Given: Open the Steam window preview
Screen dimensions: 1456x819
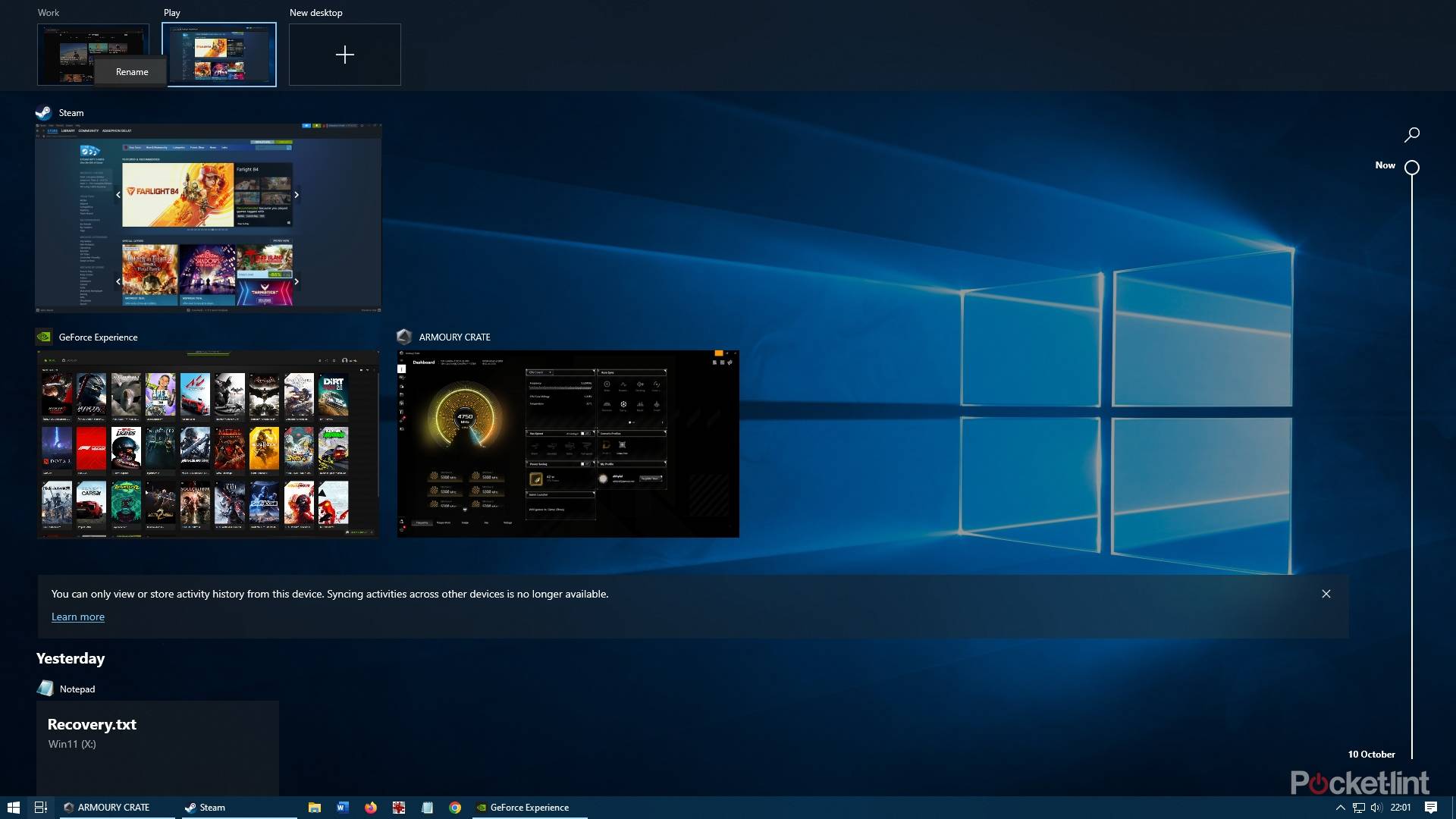Looking at the screenshot, I should 209,218.
